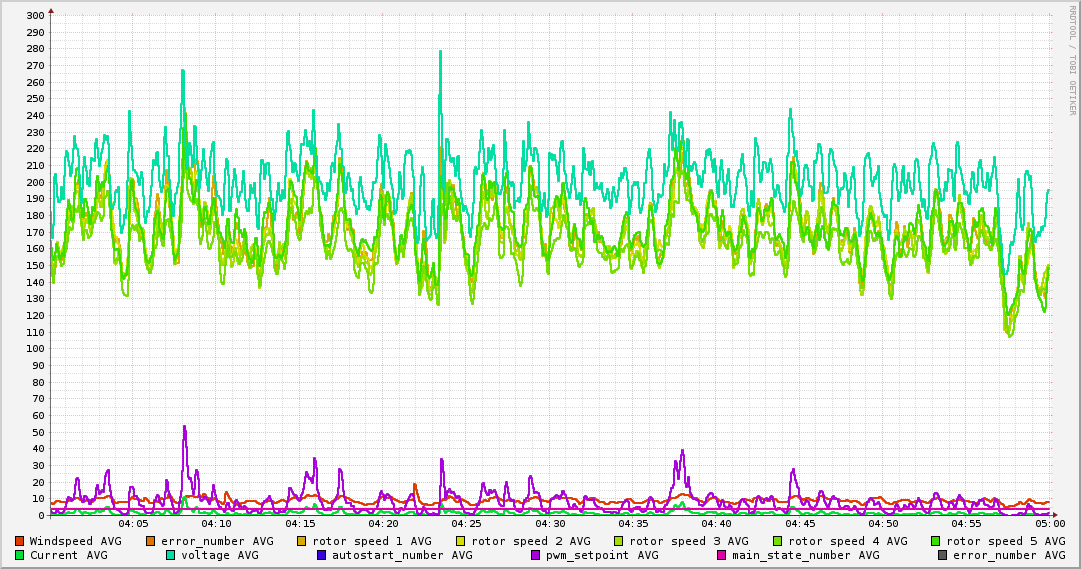Viewport: 1081px width, 569px height.
Task: Click the 'rotor speed 3 AVG' legend label
Action: click(689, 542)
